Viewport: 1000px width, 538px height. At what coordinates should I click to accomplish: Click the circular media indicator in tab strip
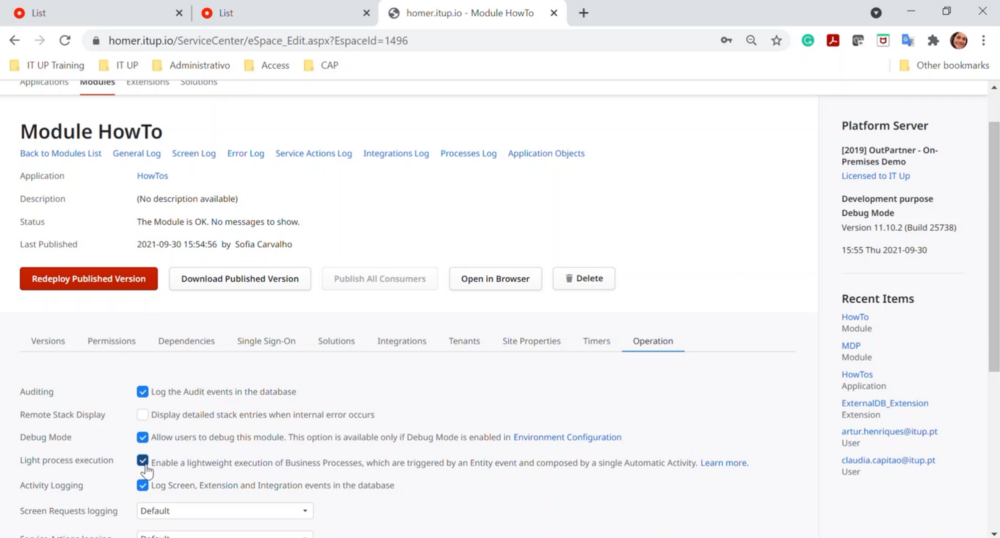(876, 13)
